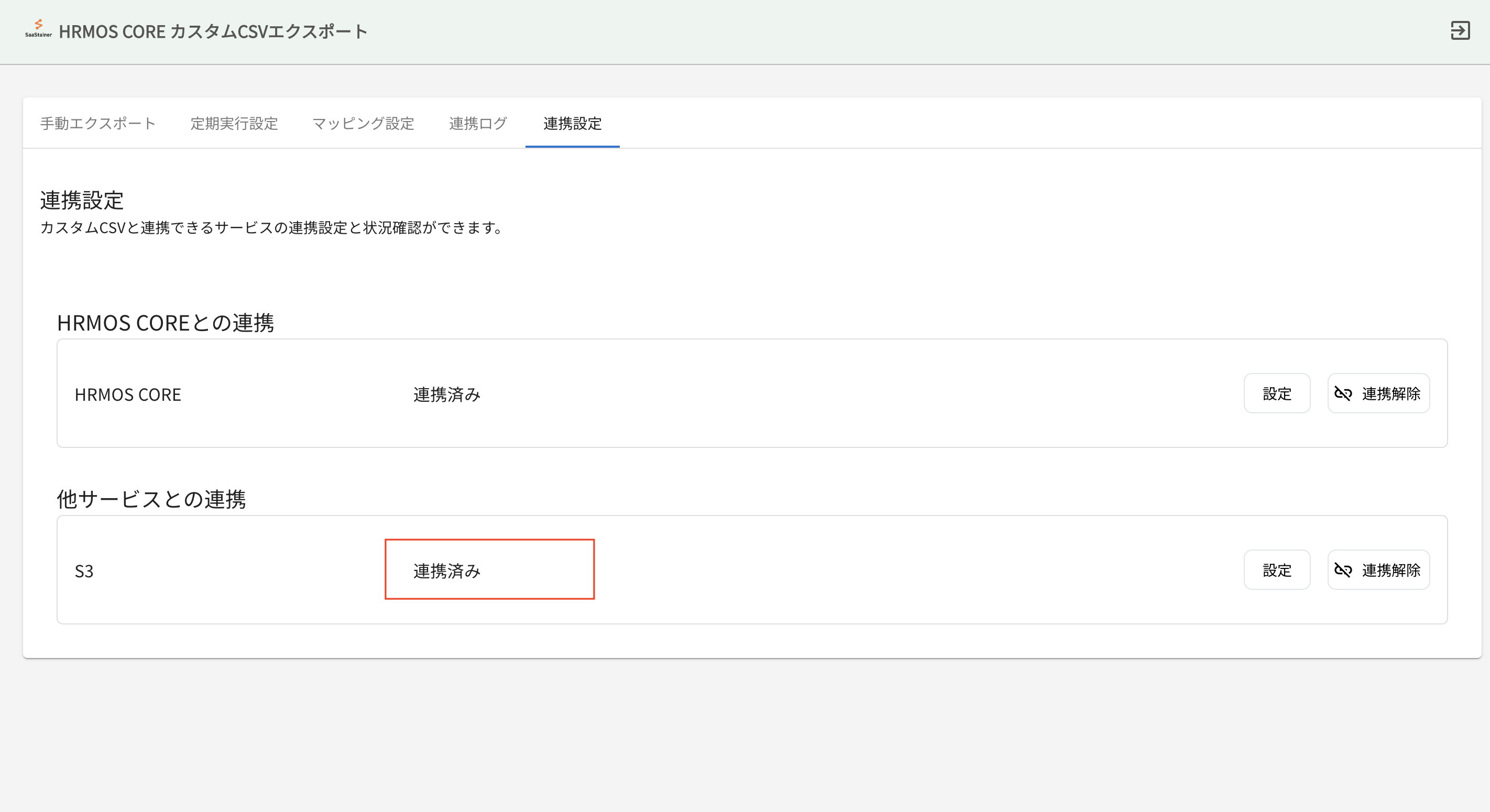Click unlink icon in S3 row
Viewport: 1490px width, 812px height.
(1343, 570)
